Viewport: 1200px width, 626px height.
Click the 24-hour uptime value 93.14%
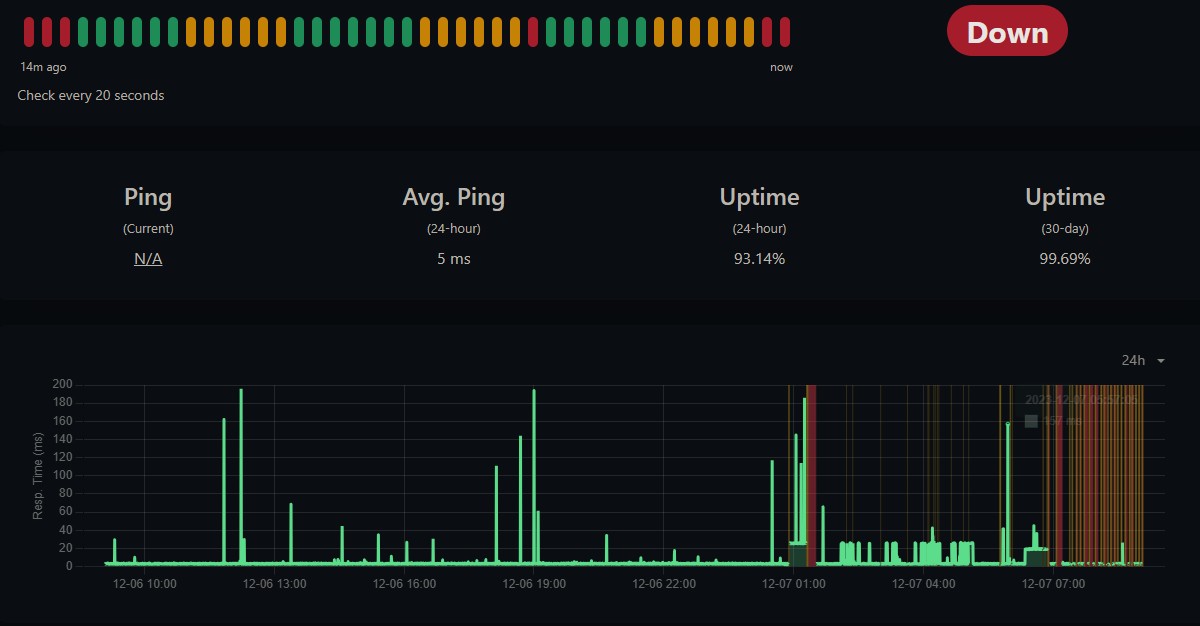759,259
